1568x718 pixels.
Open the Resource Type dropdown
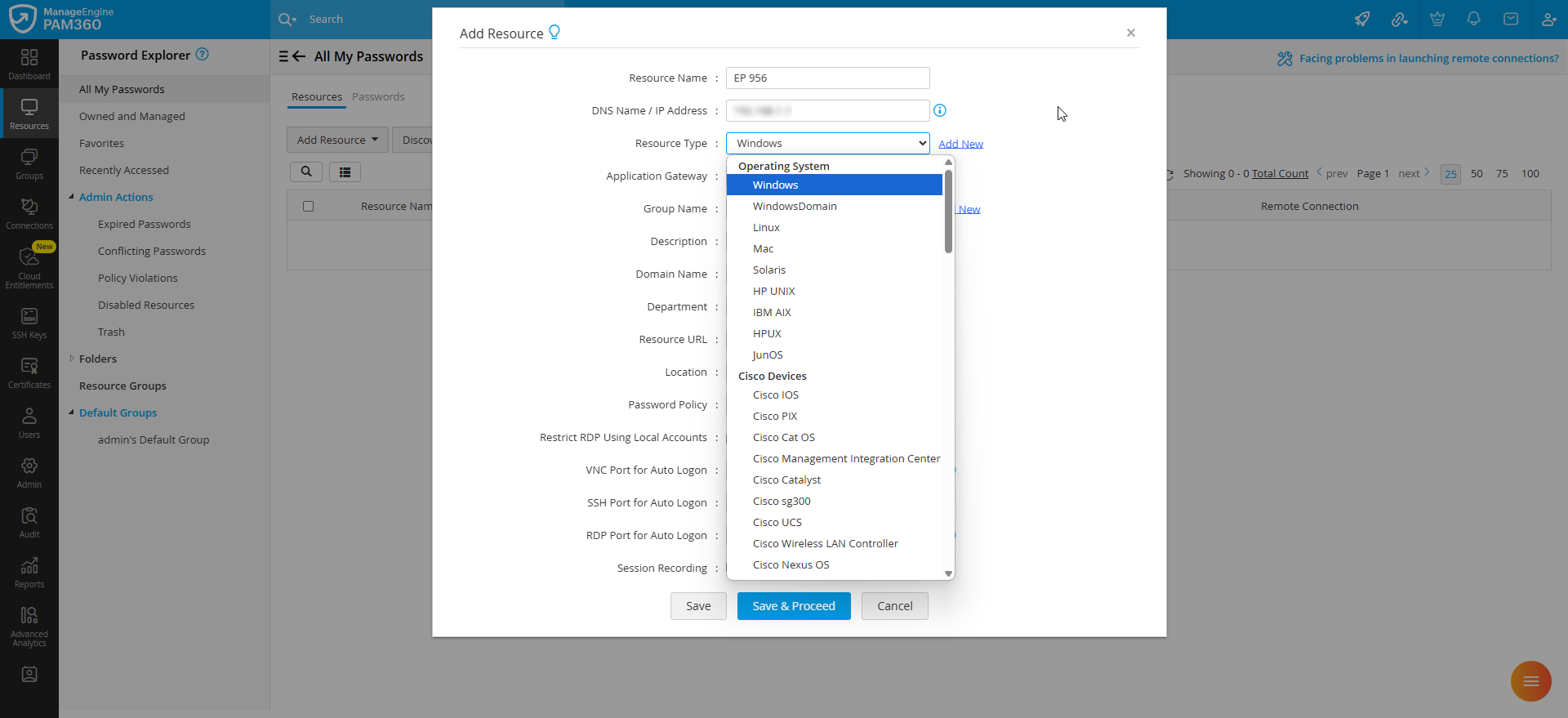pyautogui.click(x=828, y=143)
